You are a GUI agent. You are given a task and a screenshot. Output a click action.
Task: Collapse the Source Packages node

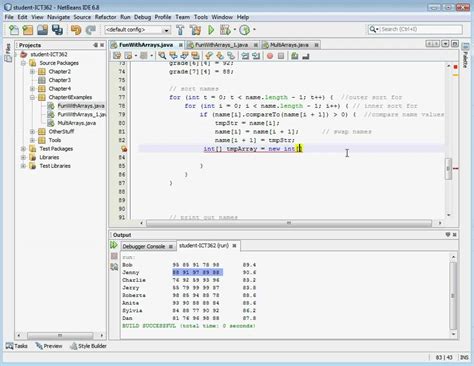pos(23,63)
